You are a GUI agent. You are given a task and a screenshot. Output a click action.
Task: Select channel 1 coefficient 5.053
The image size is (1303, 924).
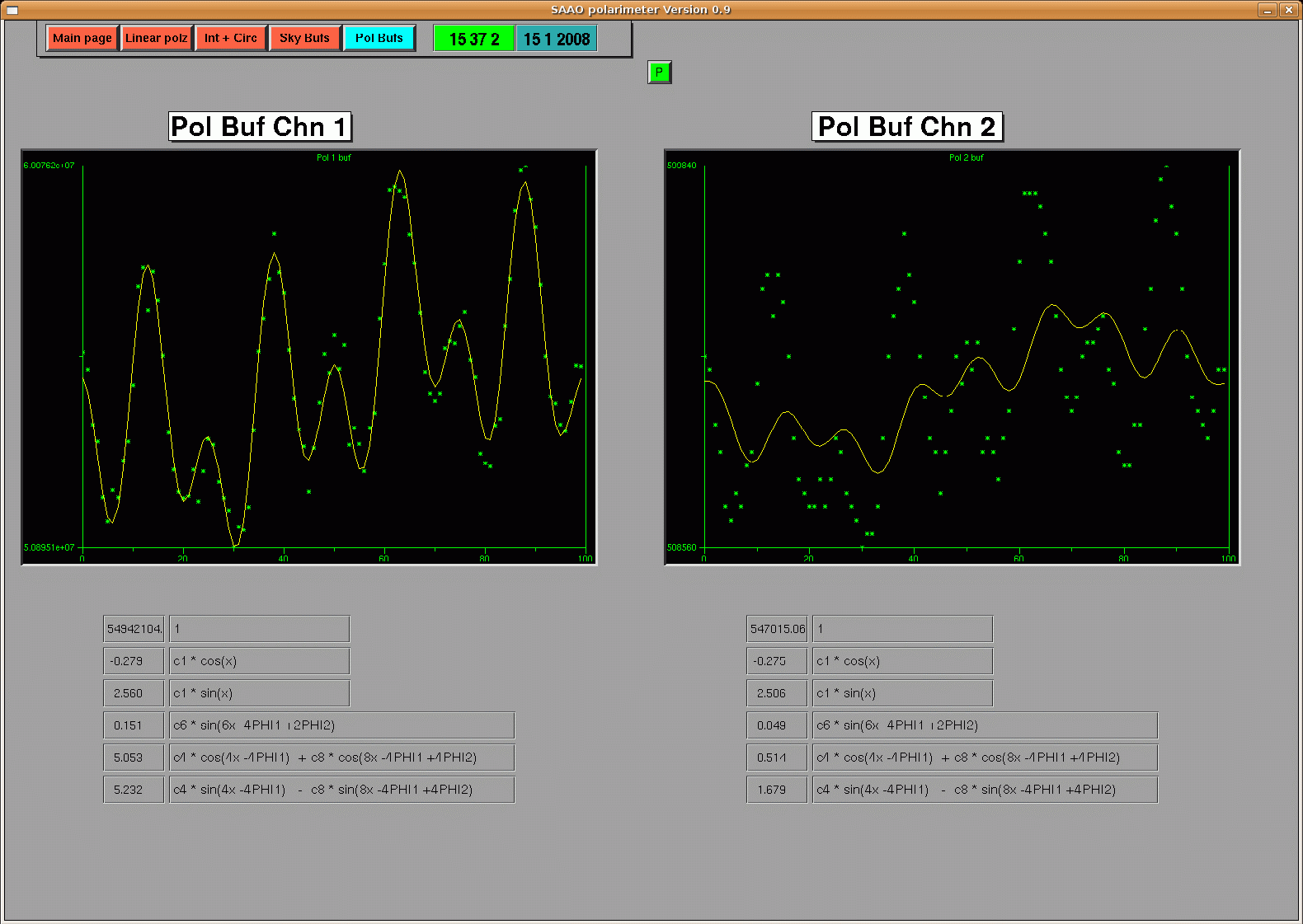(x=134, y=757)
